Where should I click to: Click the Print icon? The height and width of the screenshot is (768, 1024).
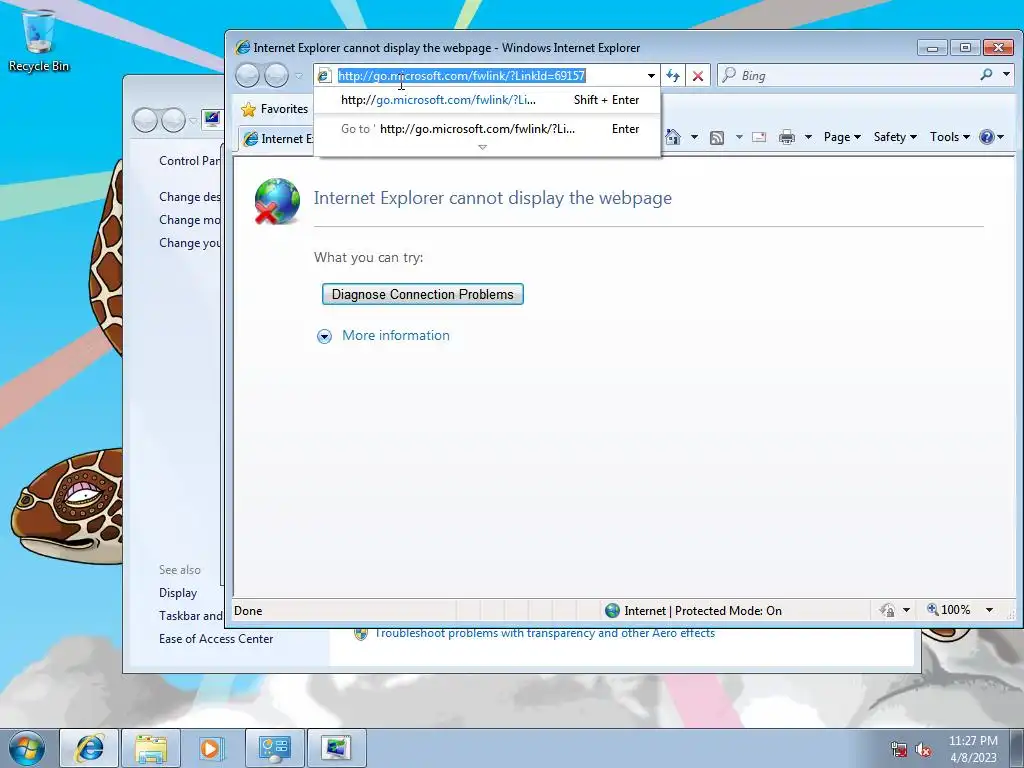pyautogui.click(x=787, y=137)
